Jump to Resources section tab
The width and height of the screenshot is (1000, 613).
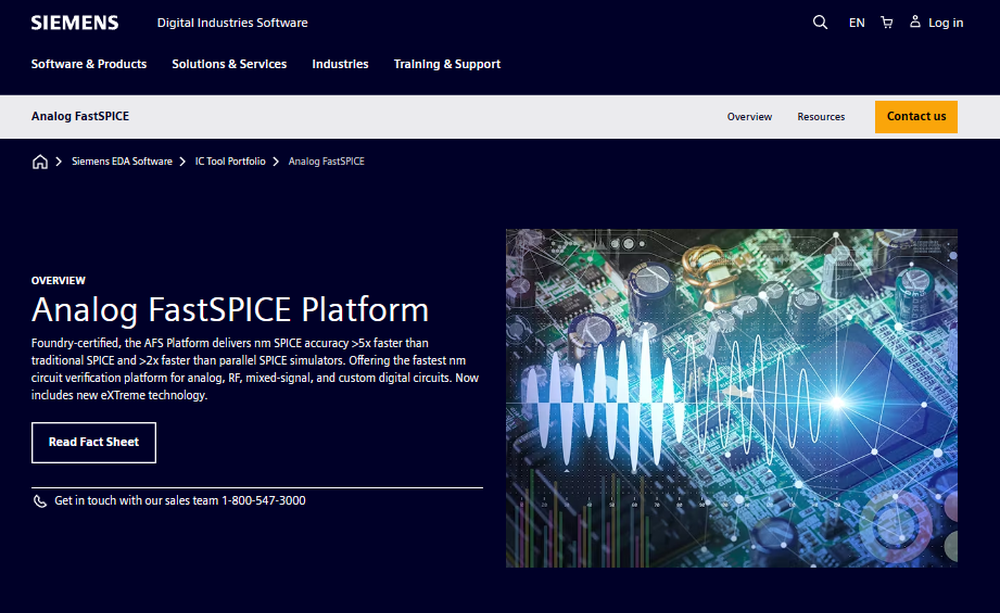(x=821, y=117)
